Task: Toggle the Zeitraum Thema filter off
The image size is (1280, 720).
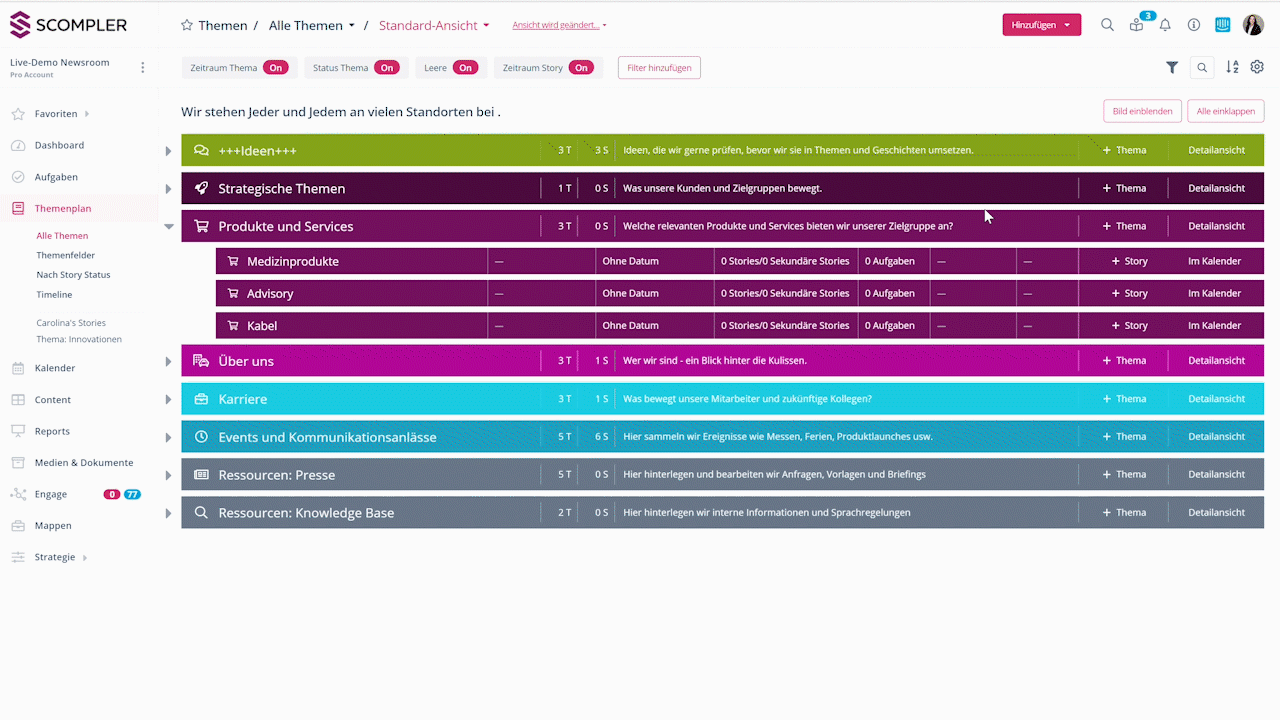Action: pyautogui.click(x=276, y=68)
